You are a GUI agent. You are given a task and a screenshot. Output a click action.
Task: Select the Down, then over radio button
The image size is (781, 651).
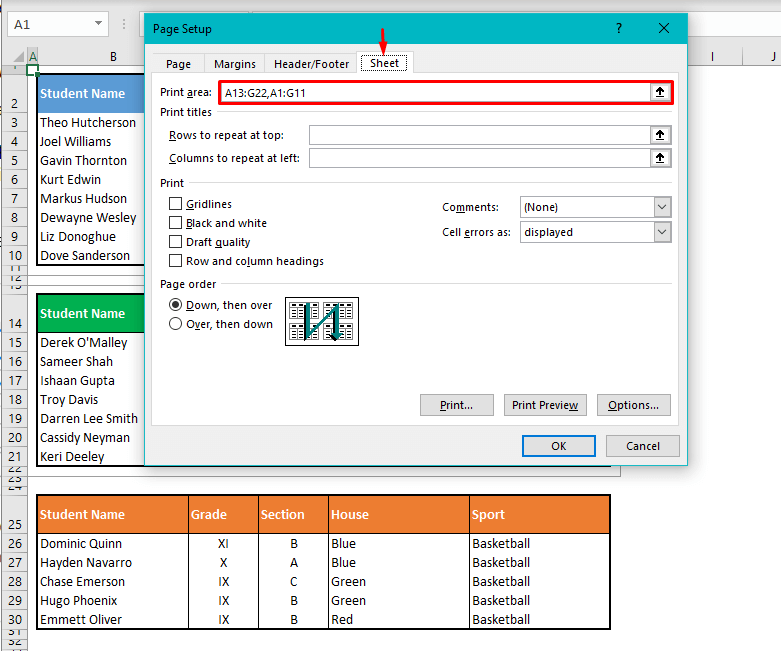[175, 305]
